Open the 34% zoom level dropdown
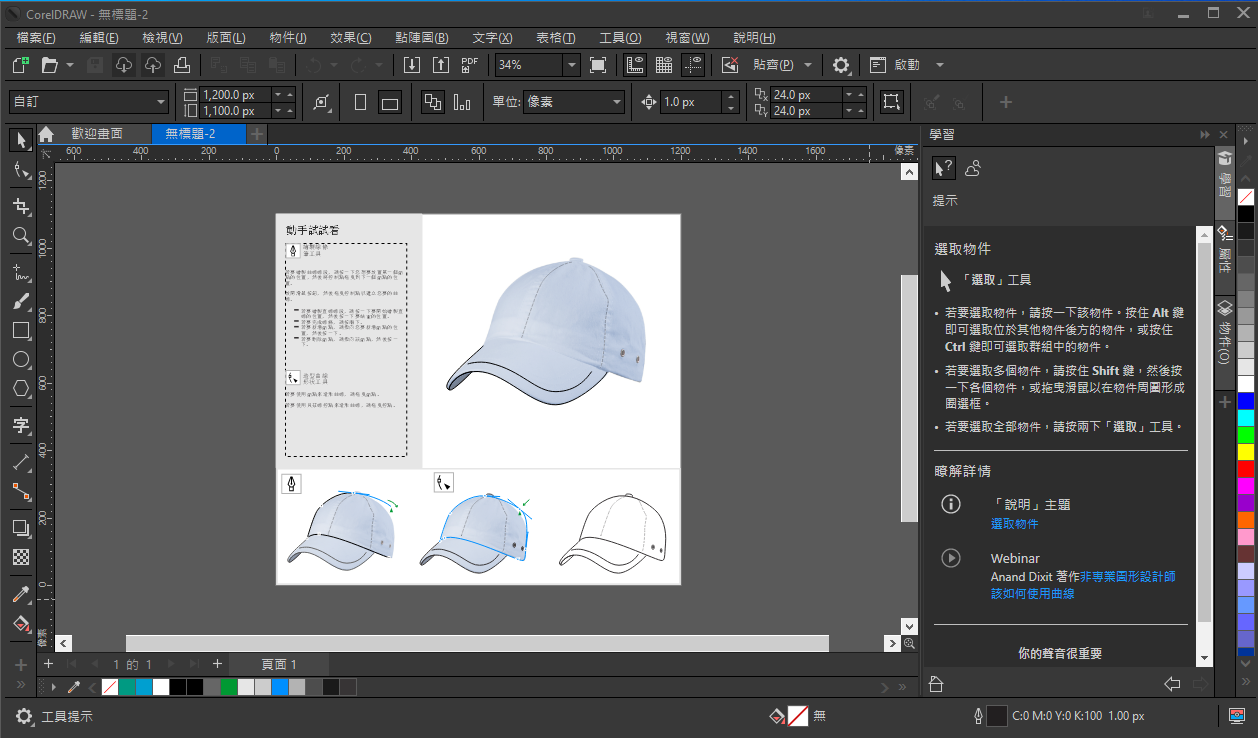Viewport: 1258px width, 738px height. (x=571, y=65)
